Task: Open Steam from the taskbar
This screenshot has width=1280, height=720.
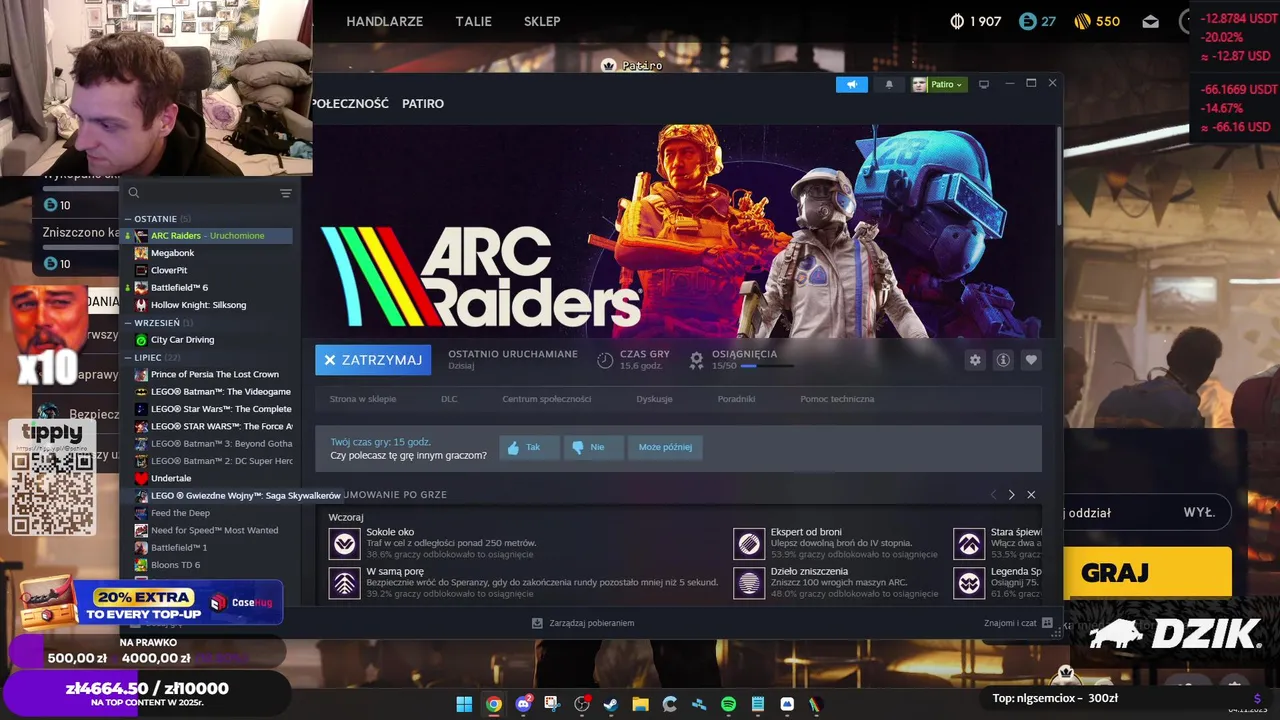Action: 610,704
